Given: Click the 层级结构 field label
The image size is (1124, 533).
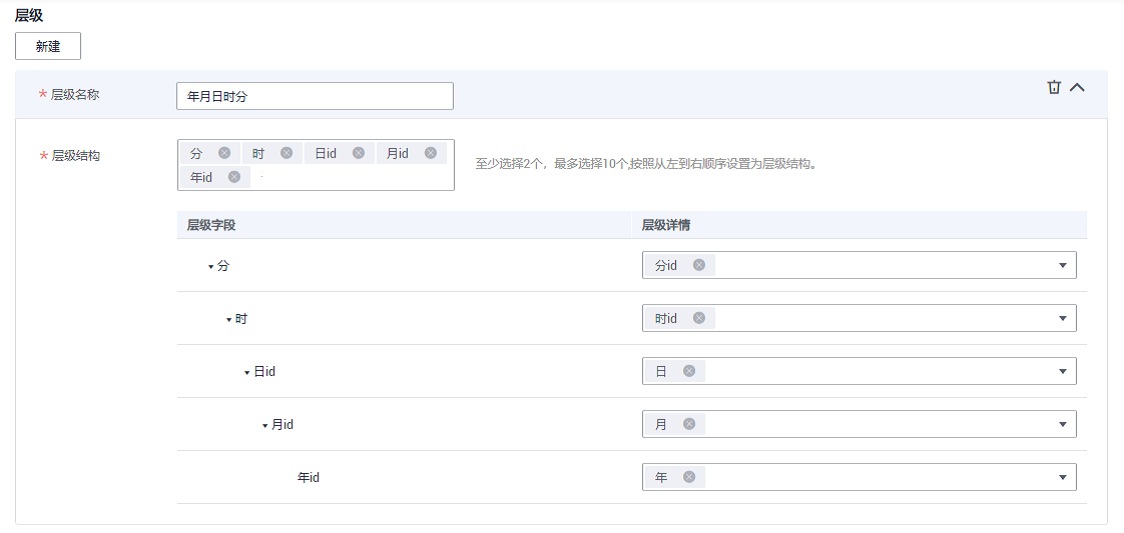Looking at the screenshot, I should 75,155.
